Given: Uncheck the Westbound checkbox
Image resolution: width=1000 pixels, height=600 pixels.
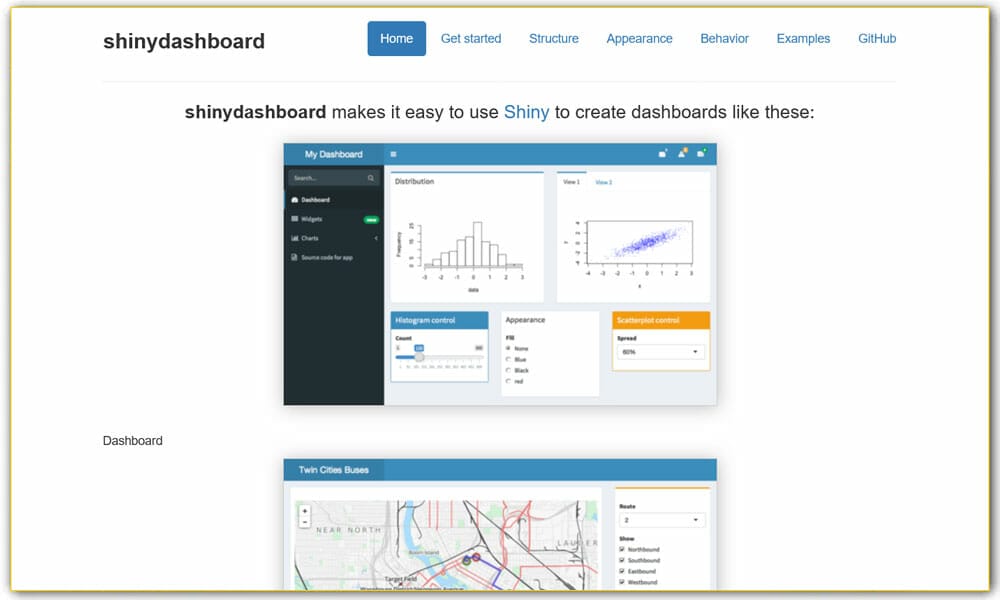Looking at the screenshot, I should [x=621, y=581].
